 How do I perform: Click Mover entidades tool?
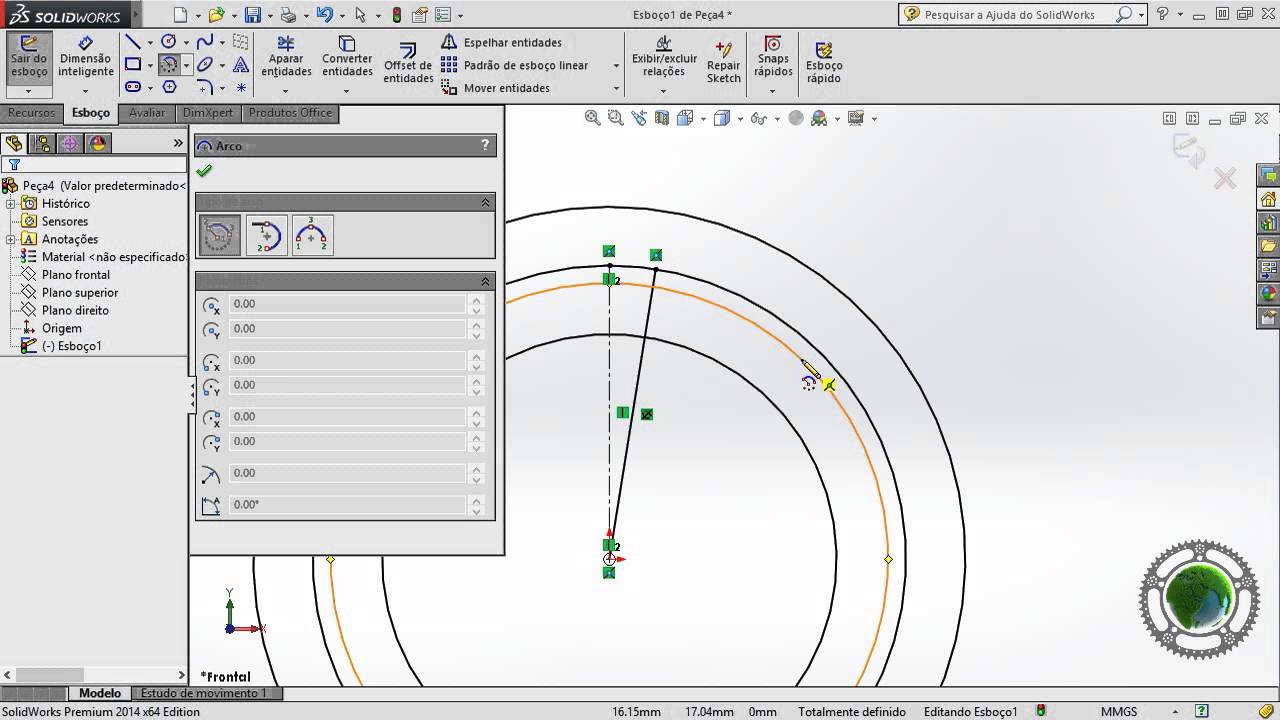496,88
